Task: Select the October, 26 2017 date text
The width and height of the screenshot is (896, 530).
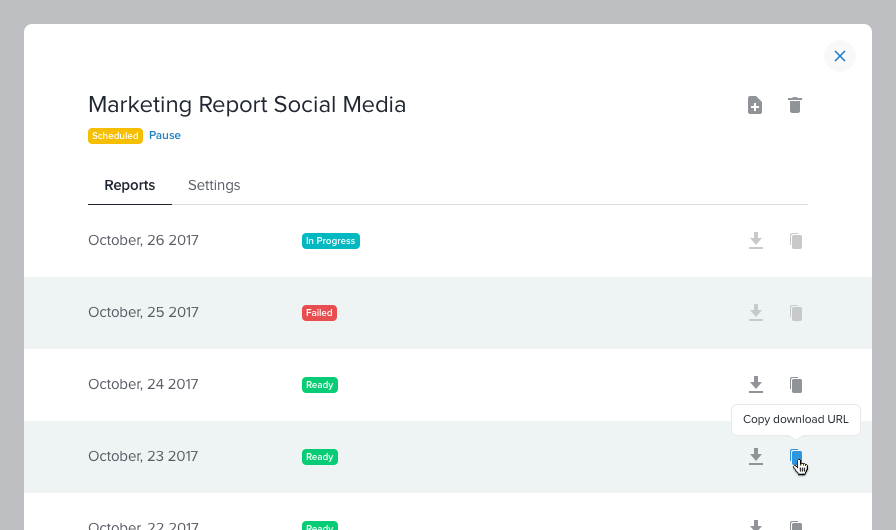Action: coord(143,240)
